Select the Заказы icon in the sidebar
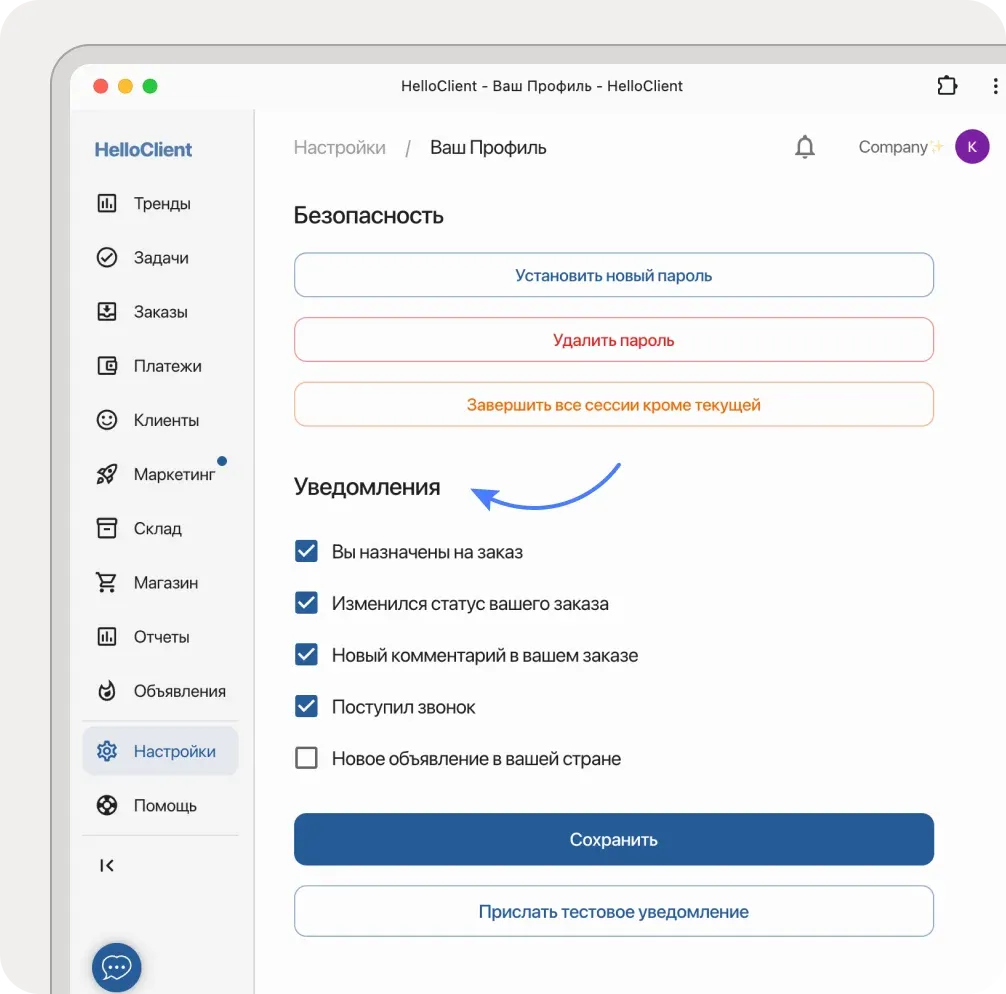 (108, 311)
